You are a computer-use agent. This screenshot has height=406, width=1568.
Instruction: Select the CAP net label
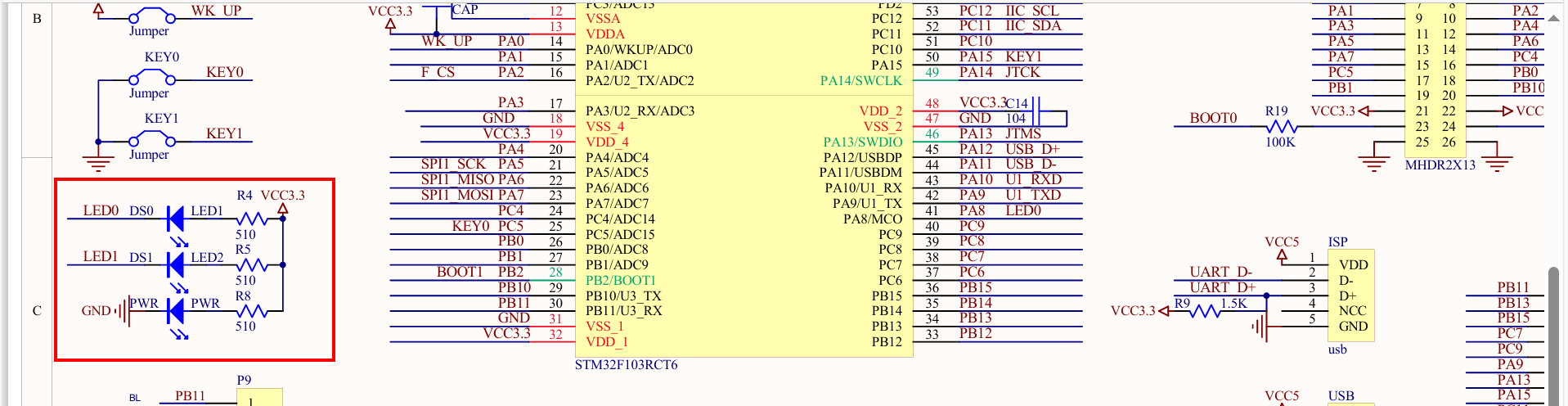[465, 10]
